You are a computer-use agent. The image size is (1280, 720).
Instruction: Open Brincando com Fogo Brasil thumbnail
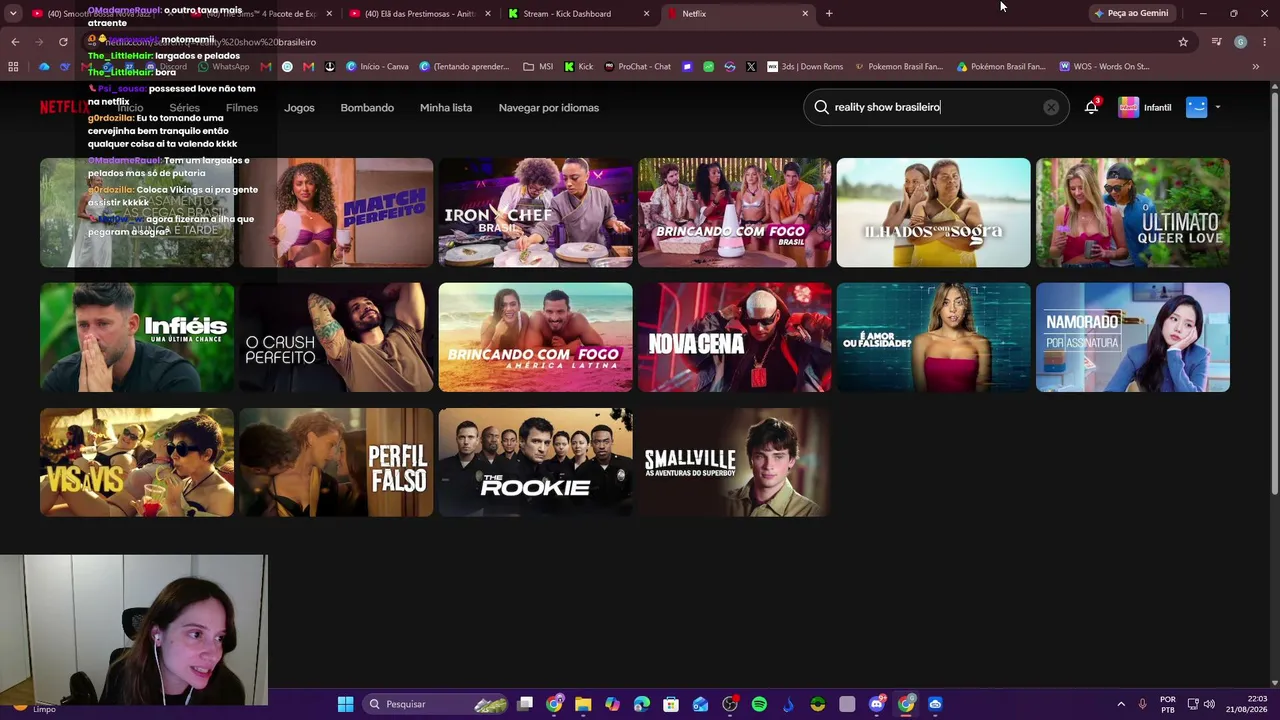pyautogui.click(x=734, y=212)
